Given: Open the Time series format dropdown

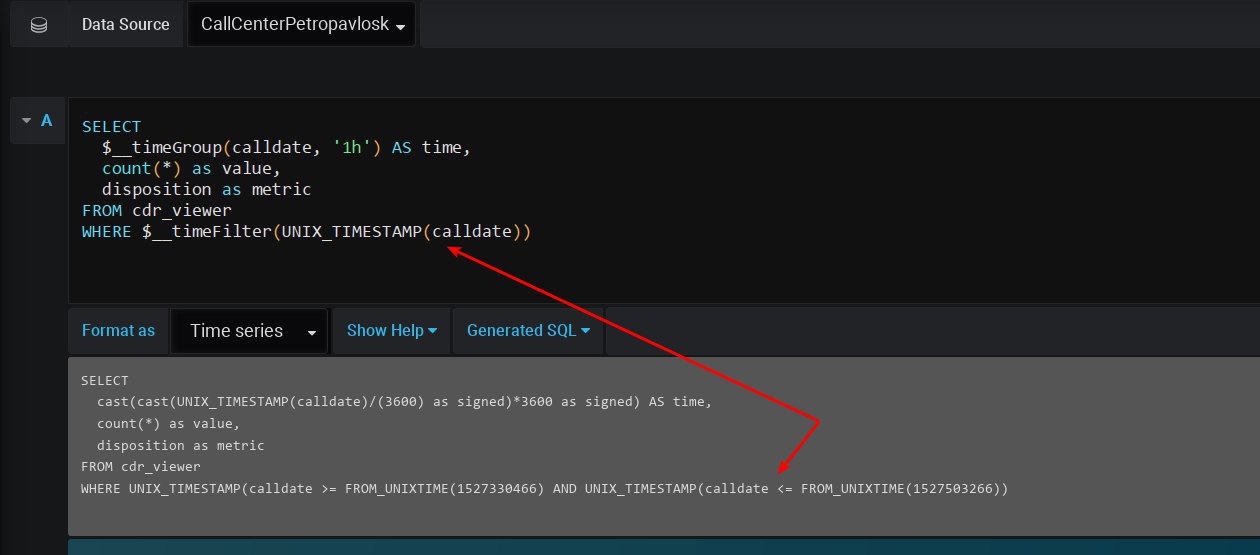Looking at the screenshot, I should click(x=249, y=331).
